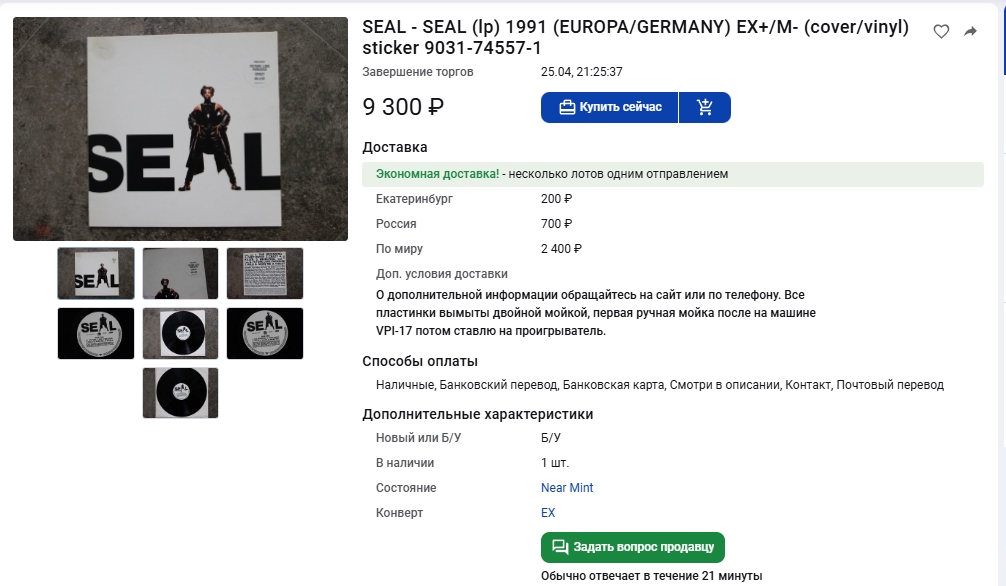Add lot to favorites with heart icon
Screen dimensions: 1006x586
941,32
